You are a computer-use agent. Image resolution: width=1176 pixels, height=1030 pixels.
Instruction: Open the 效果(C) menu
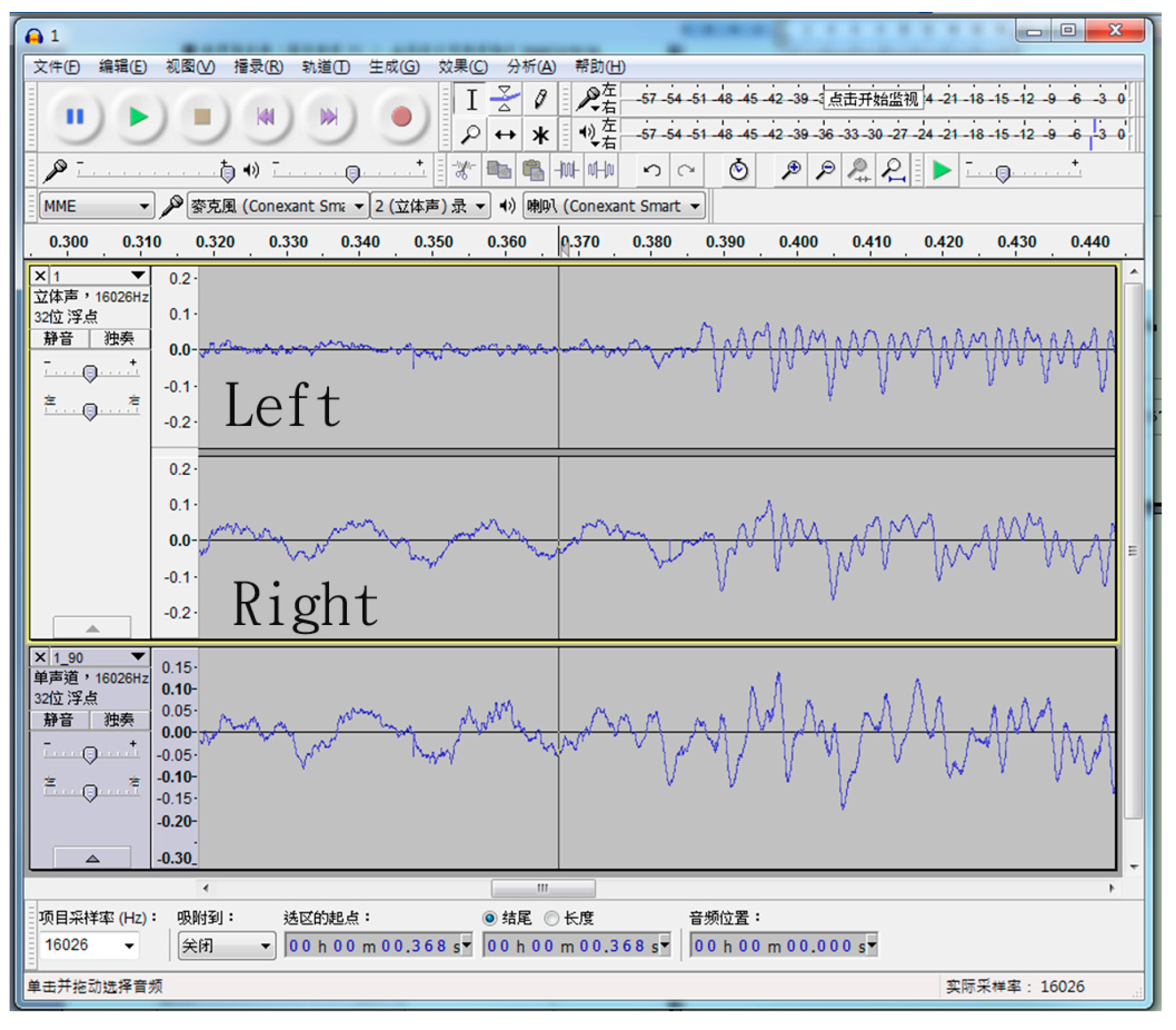462,66
